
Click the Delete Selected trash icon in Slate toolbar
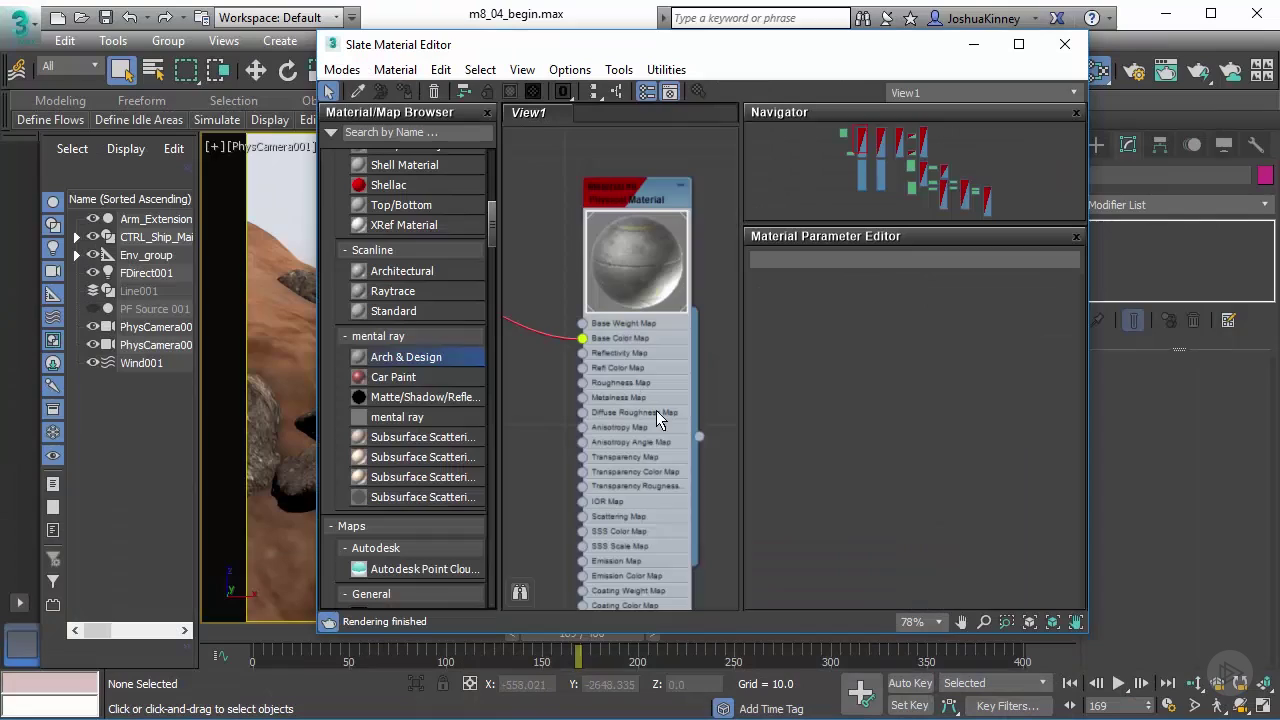click(434, 92)
